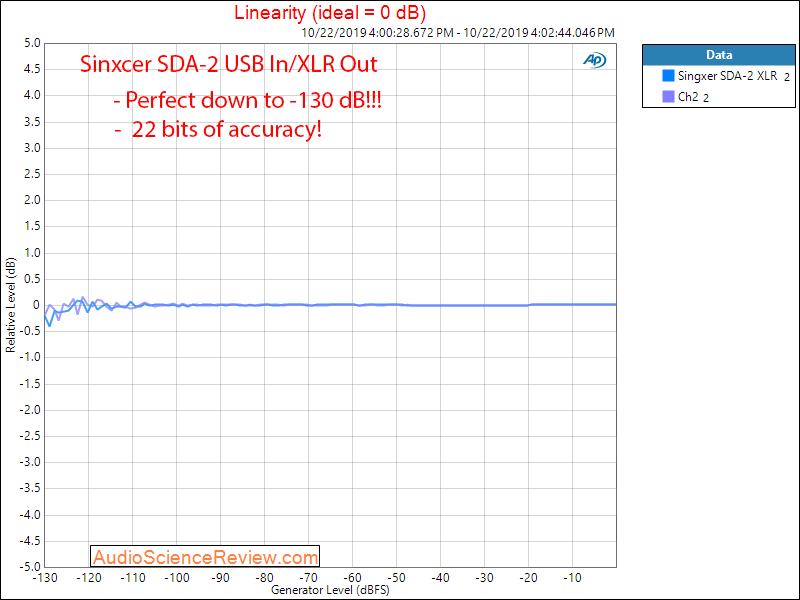This screenshot has height=600, width=800.
Task: Select the Singxer SDA-2 XLR legend entry
Action: [x=726, y=76]
